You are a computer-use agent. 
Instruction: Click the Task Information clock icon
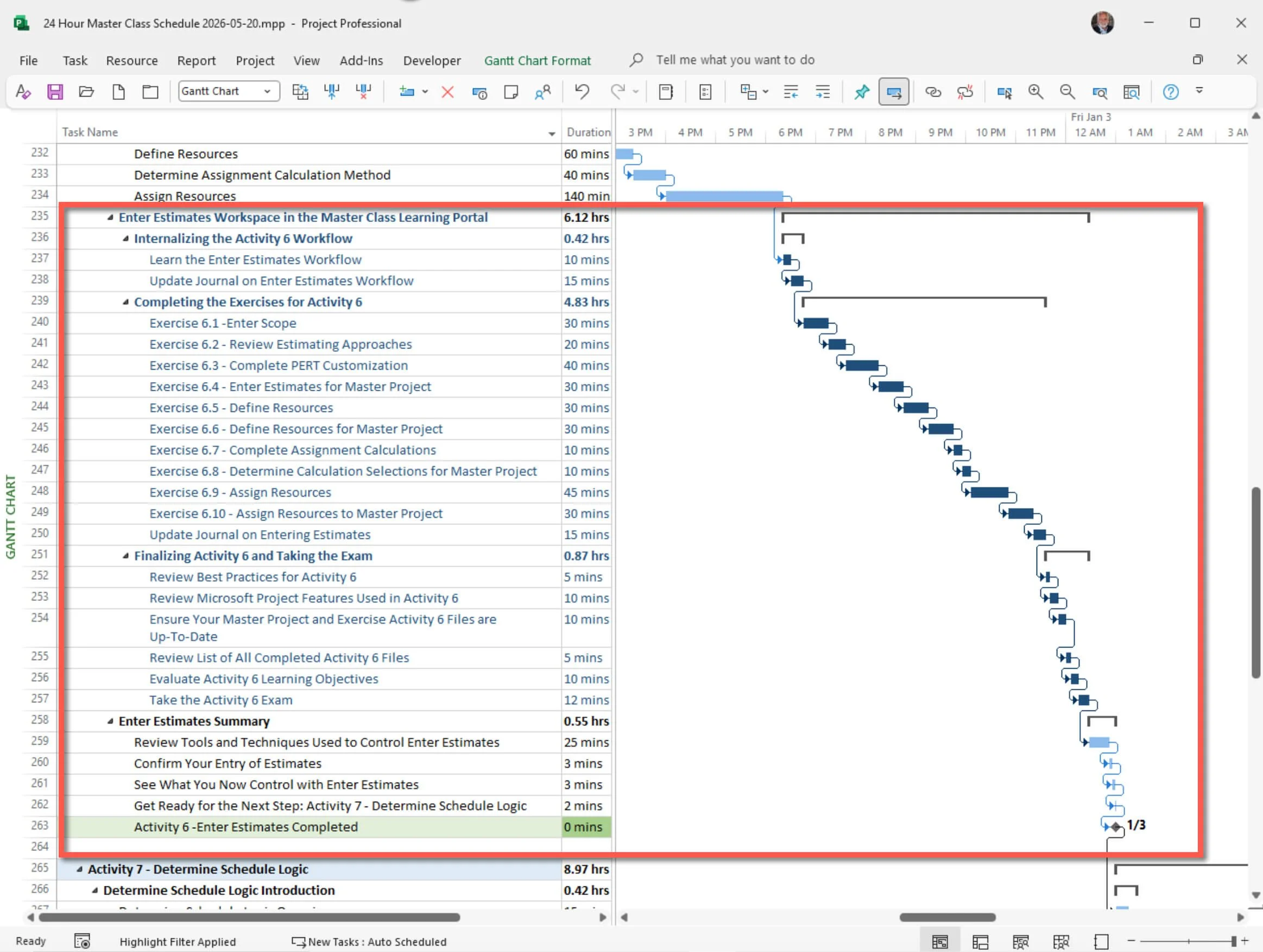tap(479, 92)
